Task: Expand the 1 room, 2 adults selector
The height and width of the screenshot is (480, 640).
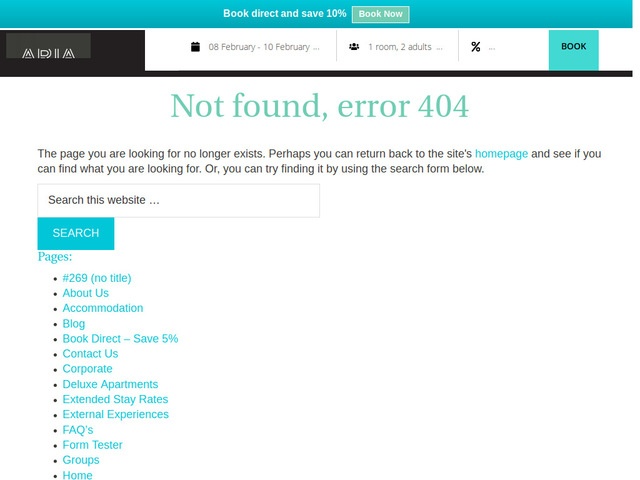Action: coord(405,46)
